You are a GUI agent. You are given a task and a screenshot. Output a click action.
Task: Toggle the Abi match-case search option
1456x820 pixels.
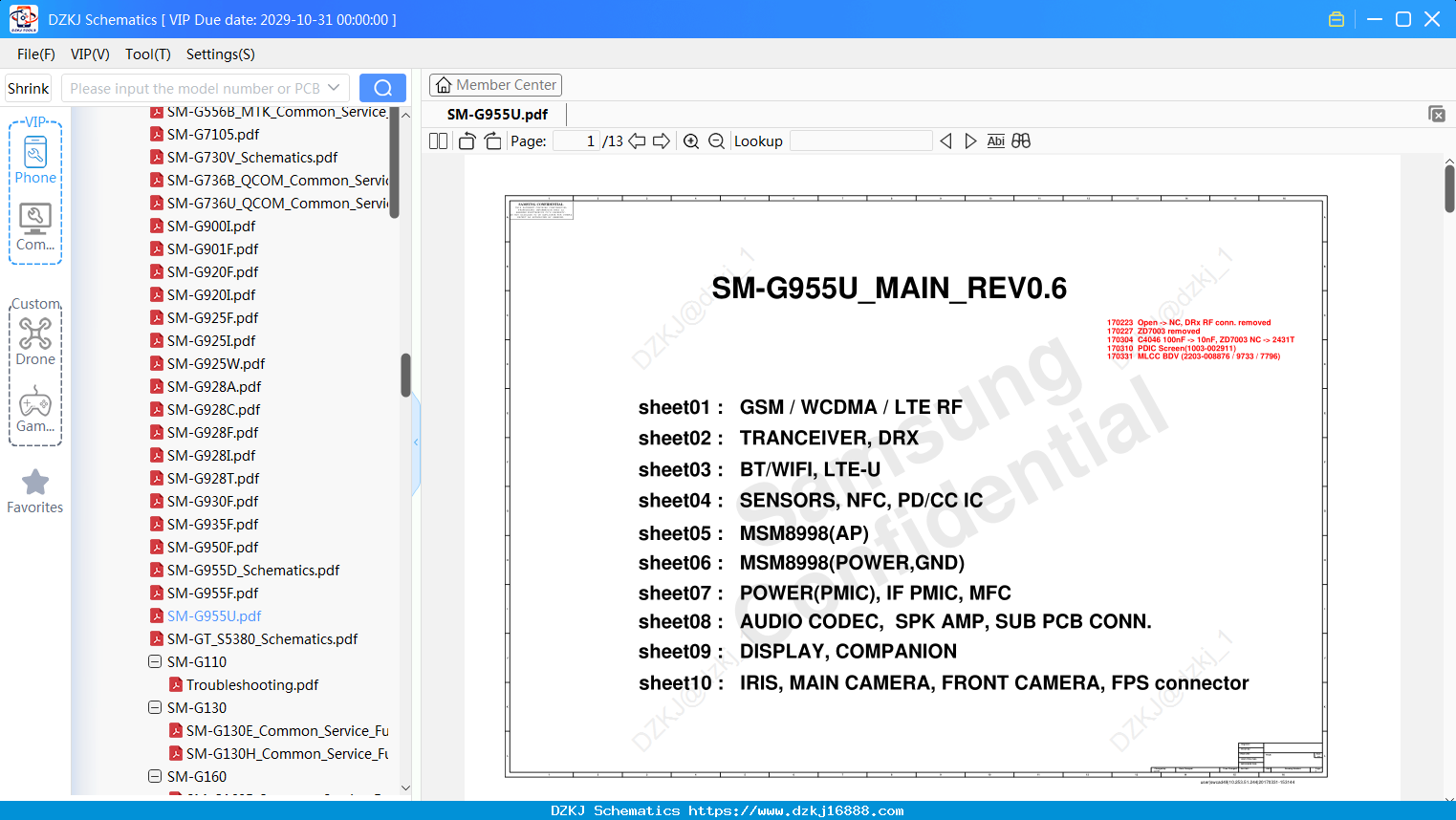pyautogui.click(x=996, y=141)
